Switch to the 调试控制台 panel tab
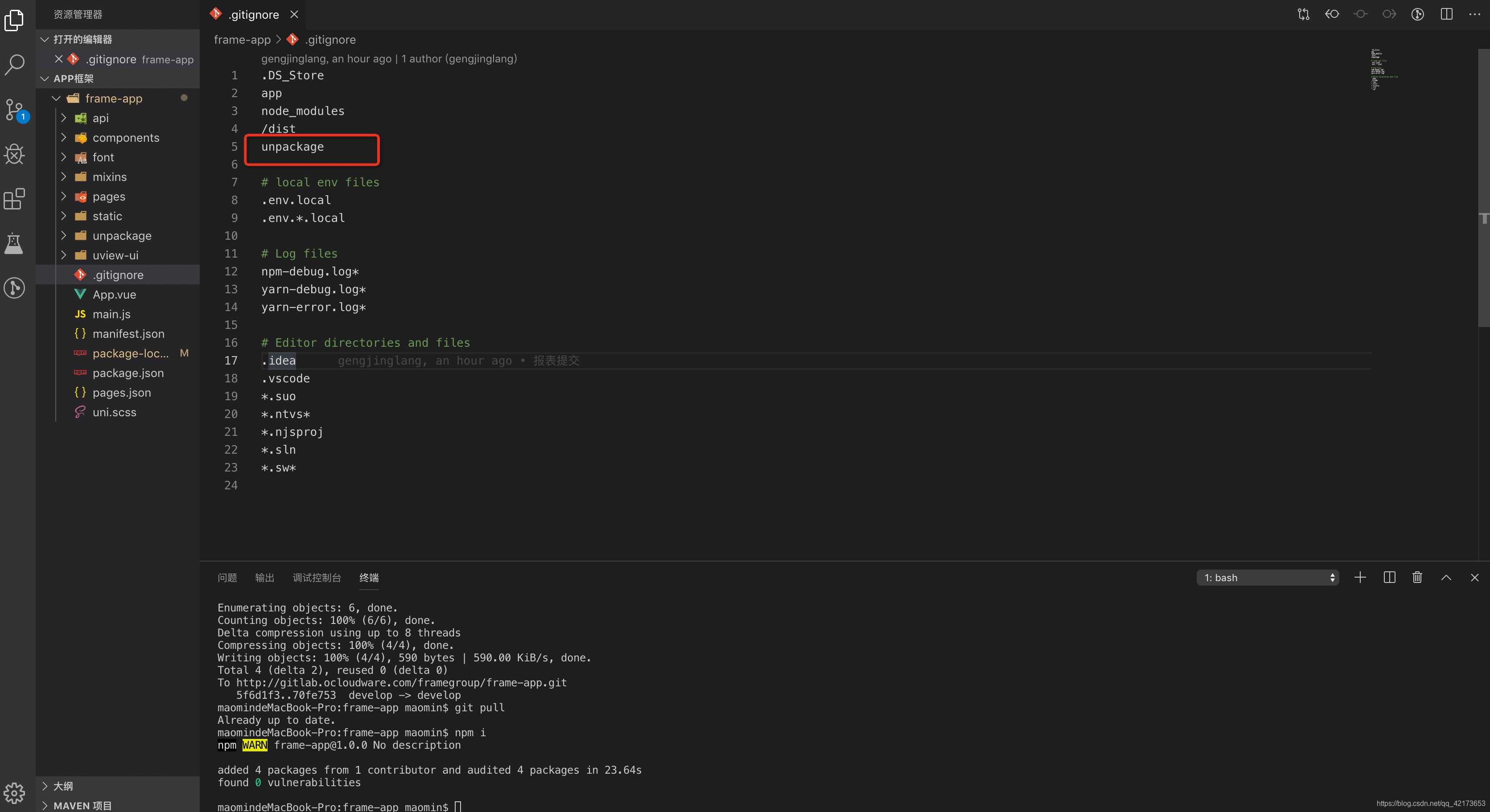 317,577
